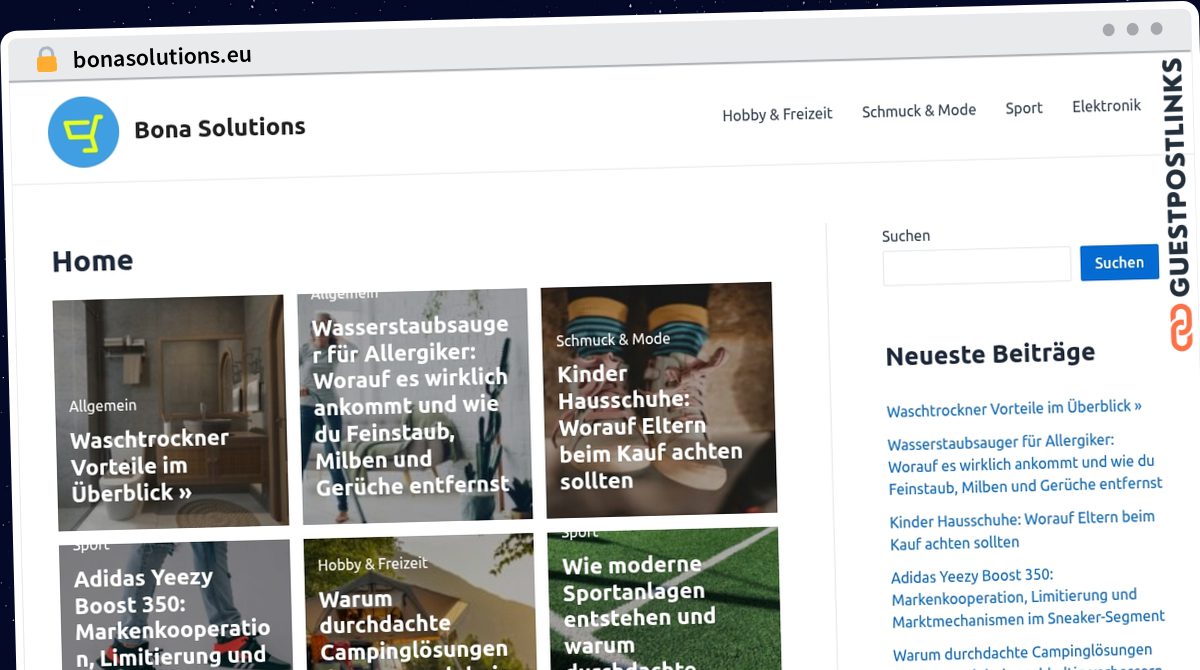Click the Bona Solutions cart logo
The image size is (1200, 670).
84,132
